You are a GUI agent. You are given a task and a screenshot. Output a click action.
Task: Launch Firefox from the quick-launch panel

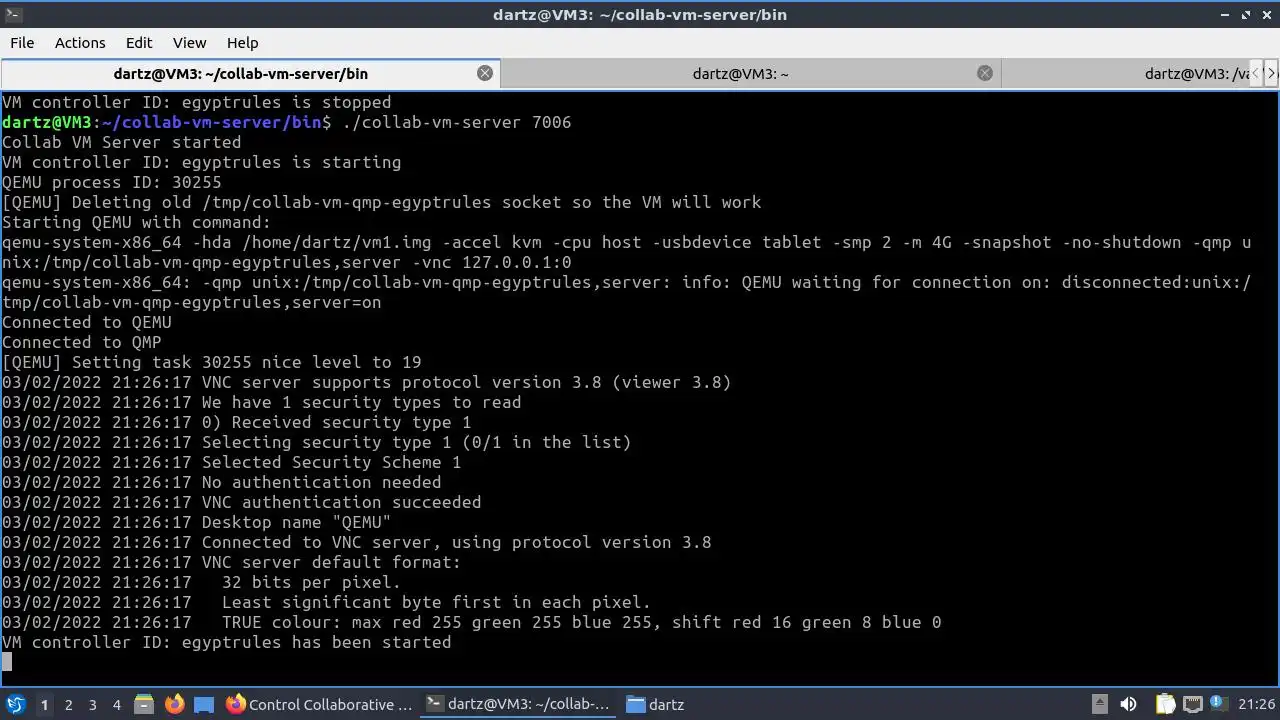[174, 705]
